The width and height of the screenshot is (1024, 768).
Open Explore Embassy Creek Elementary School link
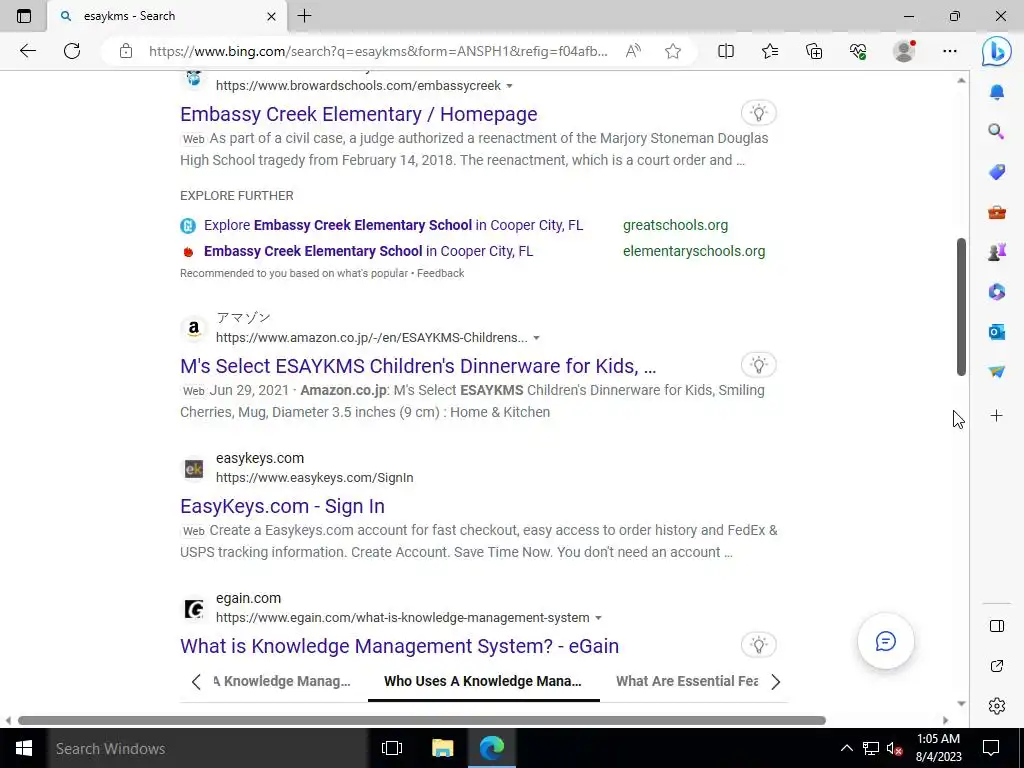click(x=393, y=225)
